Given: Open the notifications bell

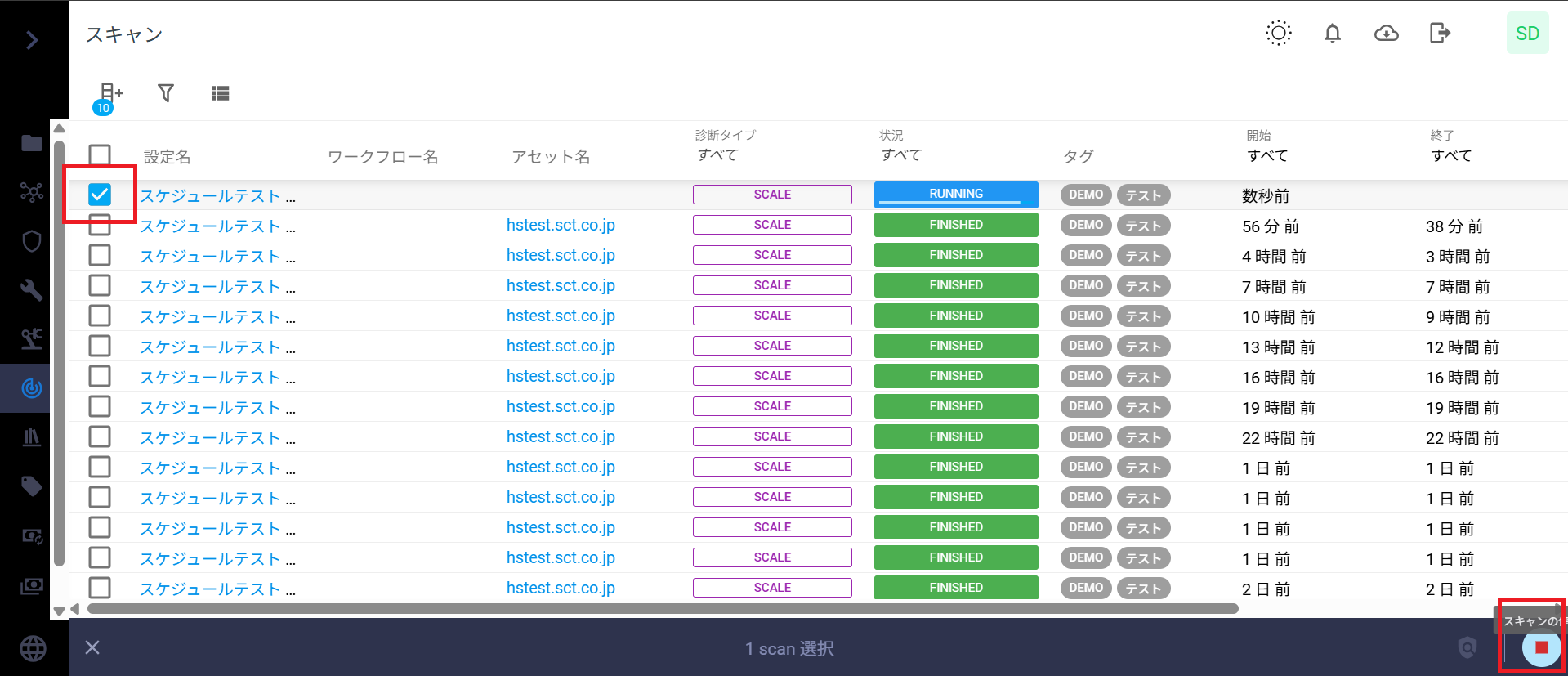Looking at the screenshot, I should [1332, 34].
